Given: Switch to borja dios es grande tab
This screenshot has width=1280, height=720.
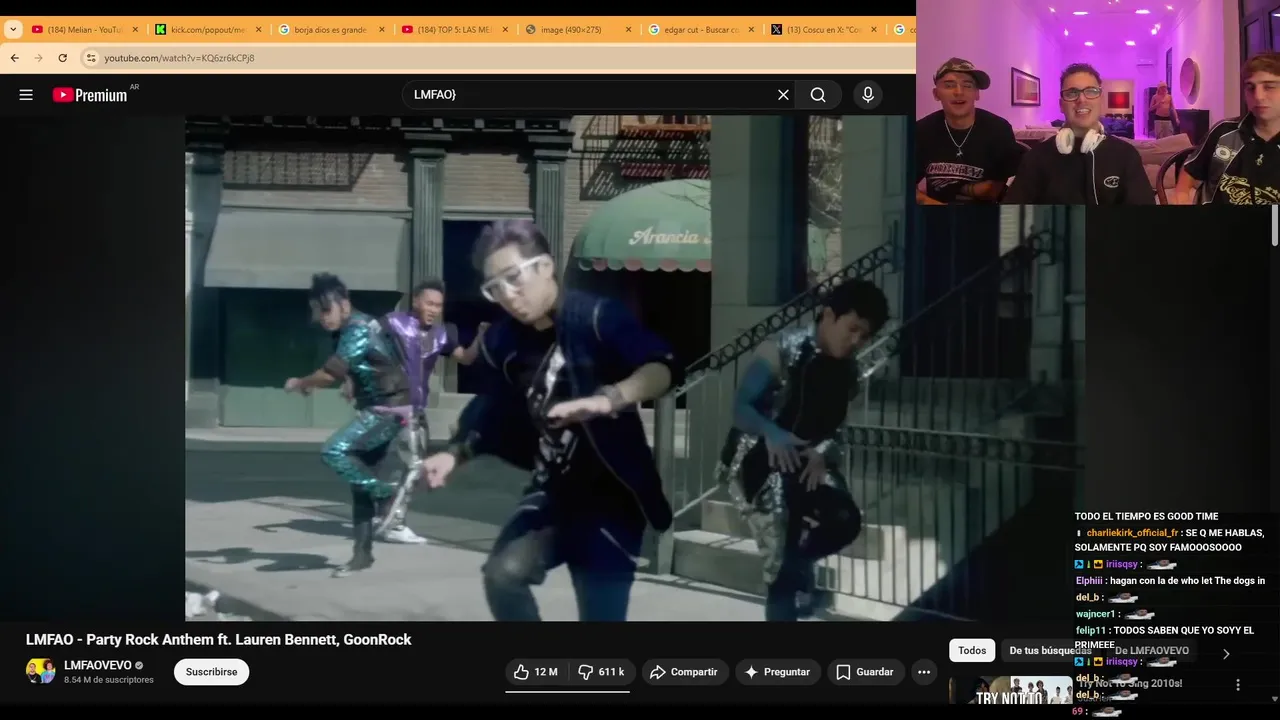Looking at the screenshot, I should coord(331,30).
